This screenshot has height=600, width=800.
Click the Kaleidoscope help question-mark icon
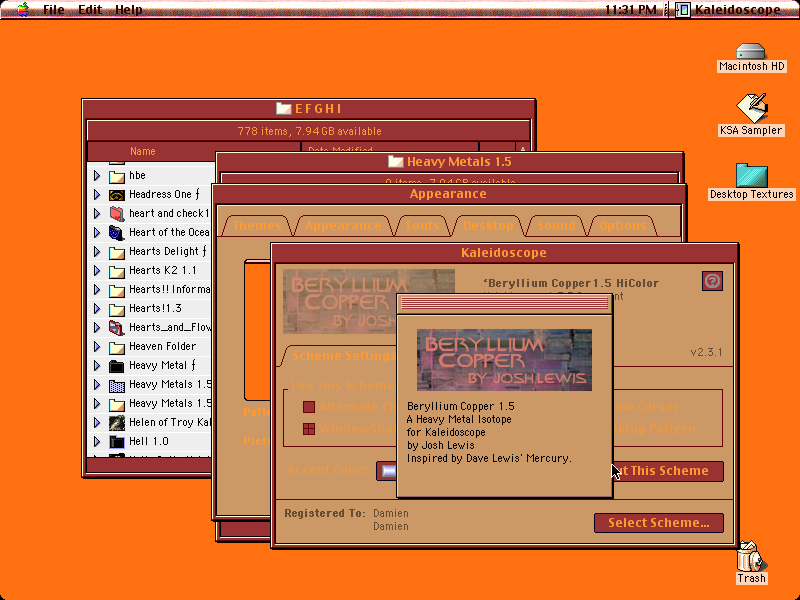coord(712,281)
